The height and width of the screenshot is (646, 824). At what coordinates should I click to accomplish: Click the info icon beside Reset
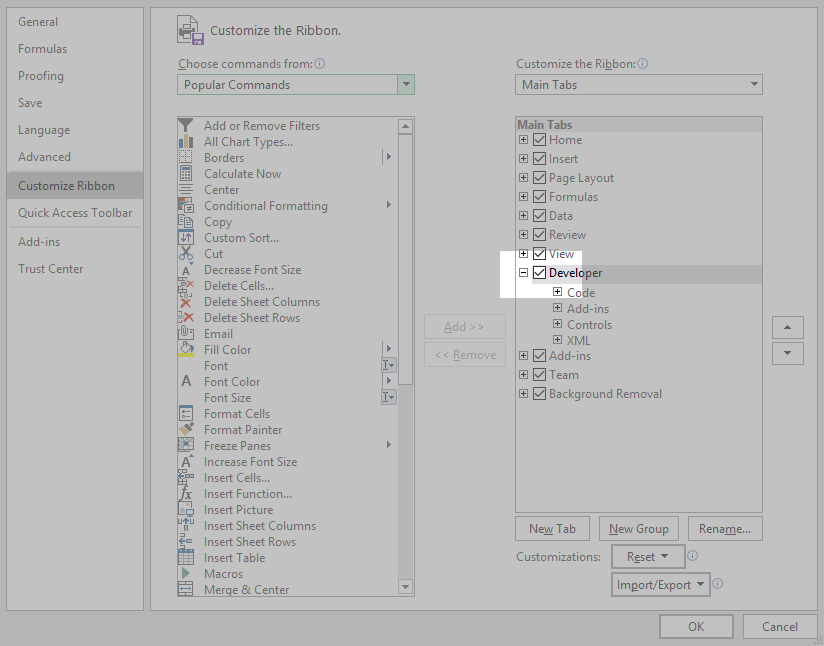[x=692, y=556]
